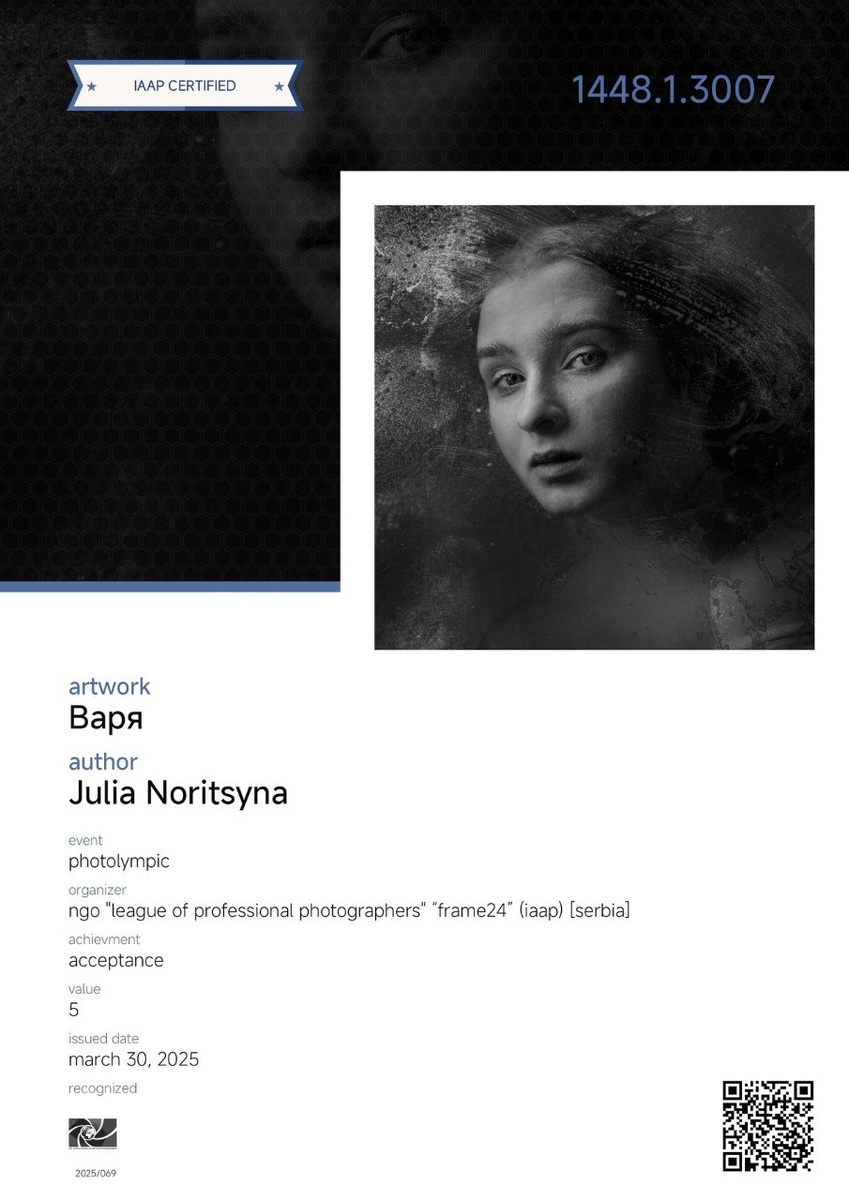The image size is (849, 1200).
Task: Click the "recognized" label
Action: (x=102, y=1089)
